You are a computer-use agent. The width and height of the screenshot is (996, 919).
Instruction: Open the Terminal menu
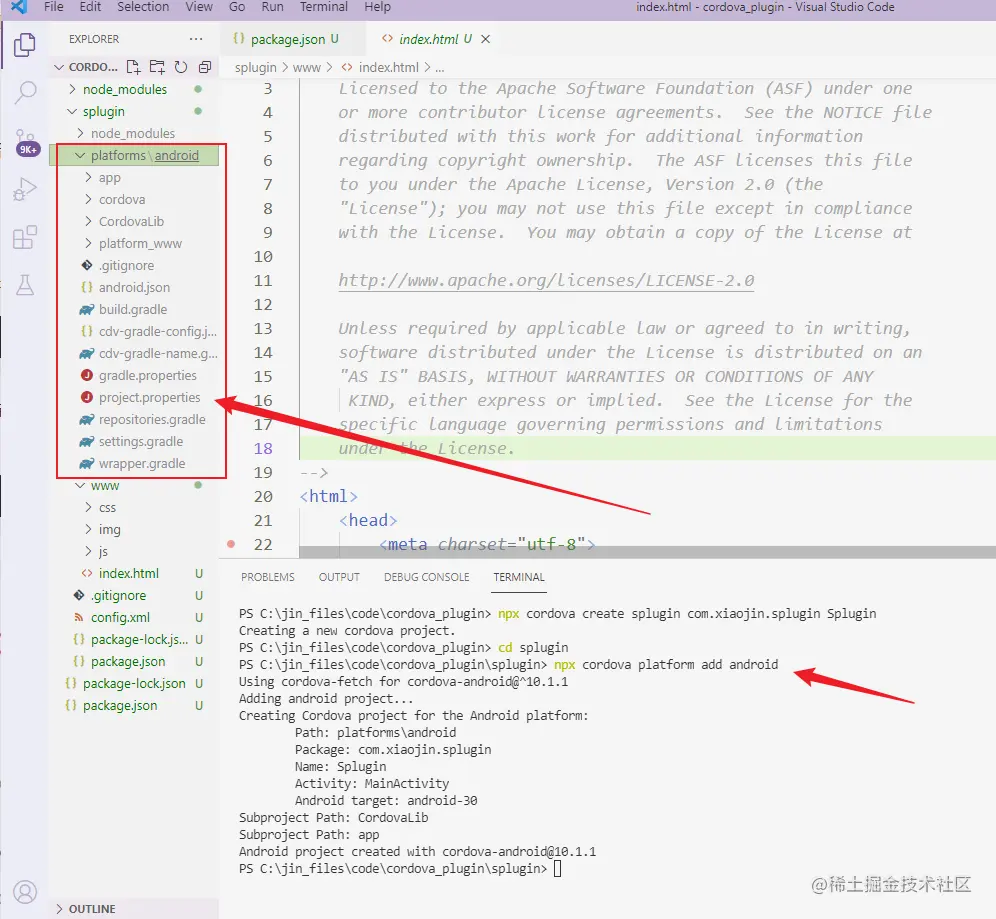click(x=324, y=7)
